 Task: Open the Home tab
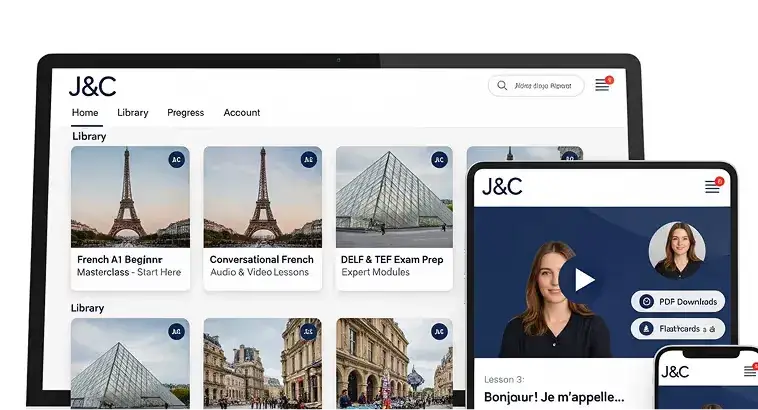[x=85, y=113]
